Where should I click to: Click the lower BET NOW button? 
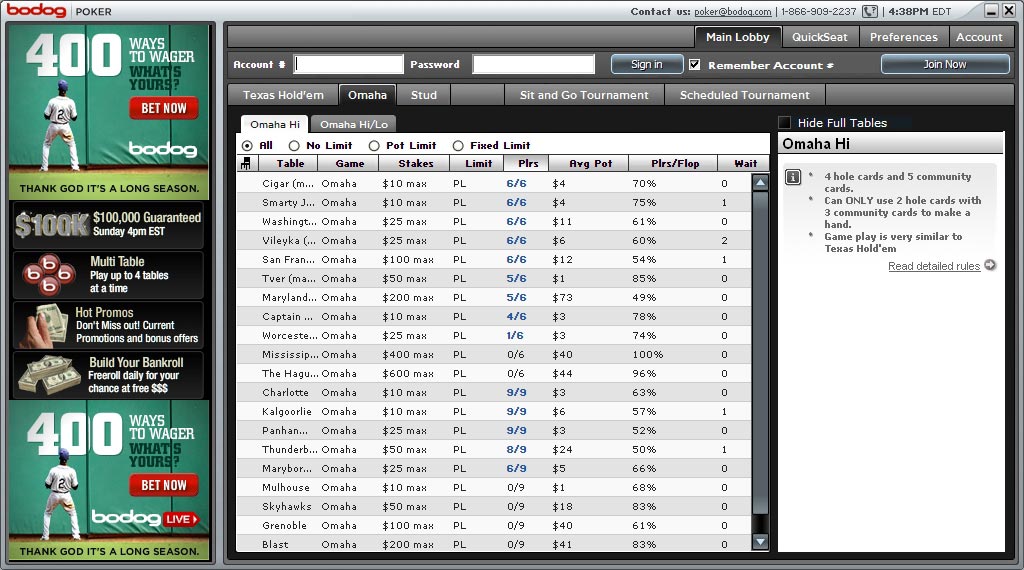click(x=164, y=485)
